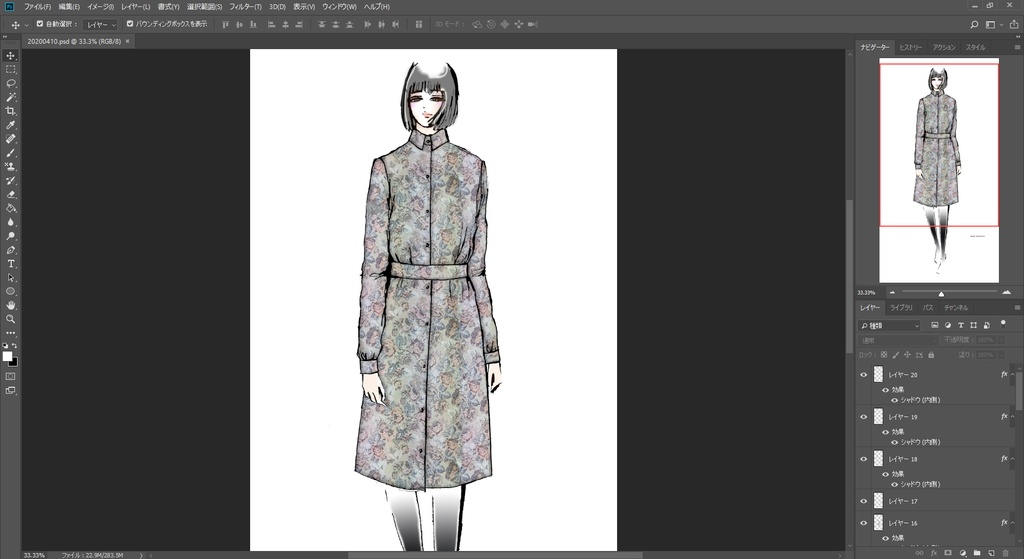Open auto-select Layer dropdown
1024x559 pixels.
point(100,25)
